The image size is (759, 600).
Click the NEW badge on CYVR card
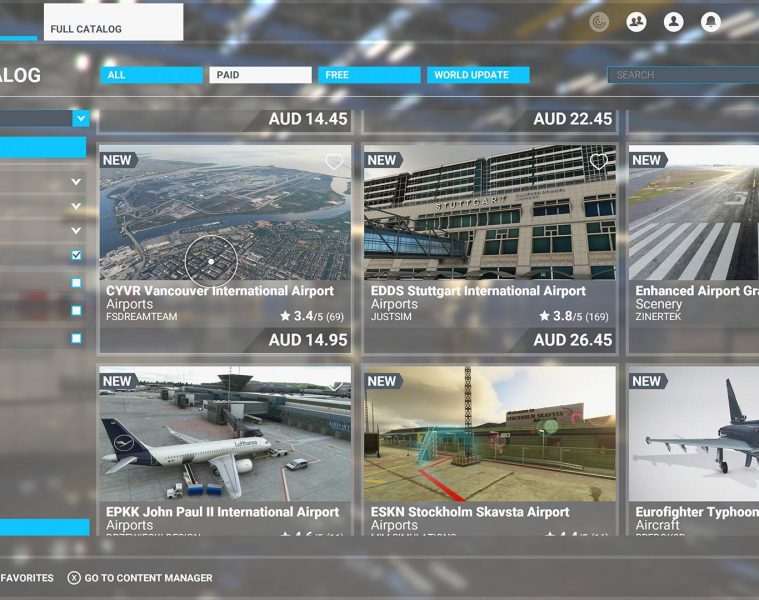tap(118, 160)
